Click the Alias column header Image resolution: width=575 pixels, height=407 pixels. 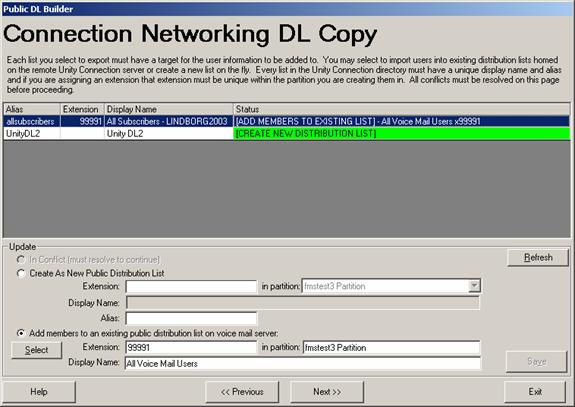point(32,109)
